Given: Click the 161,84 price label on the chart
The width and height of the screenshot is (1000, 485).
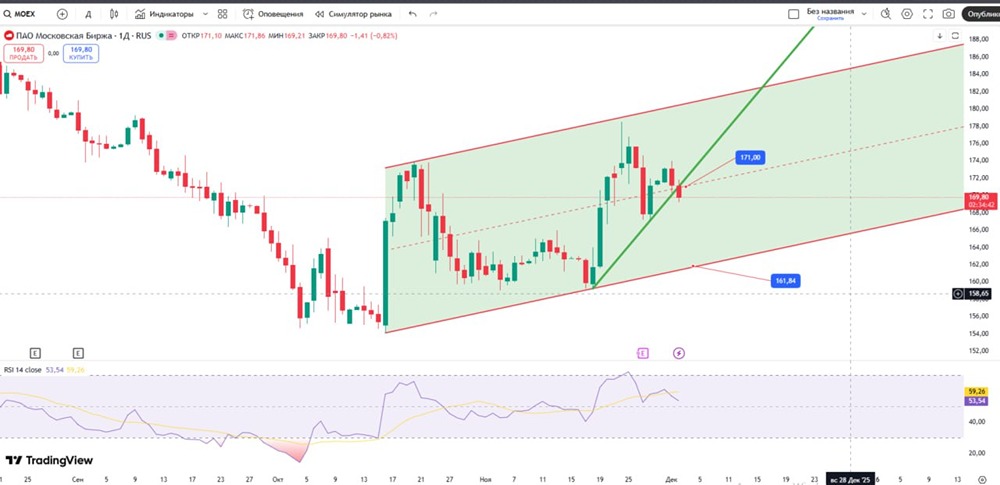Looking at the screenshot, I should tap(785, 280).
